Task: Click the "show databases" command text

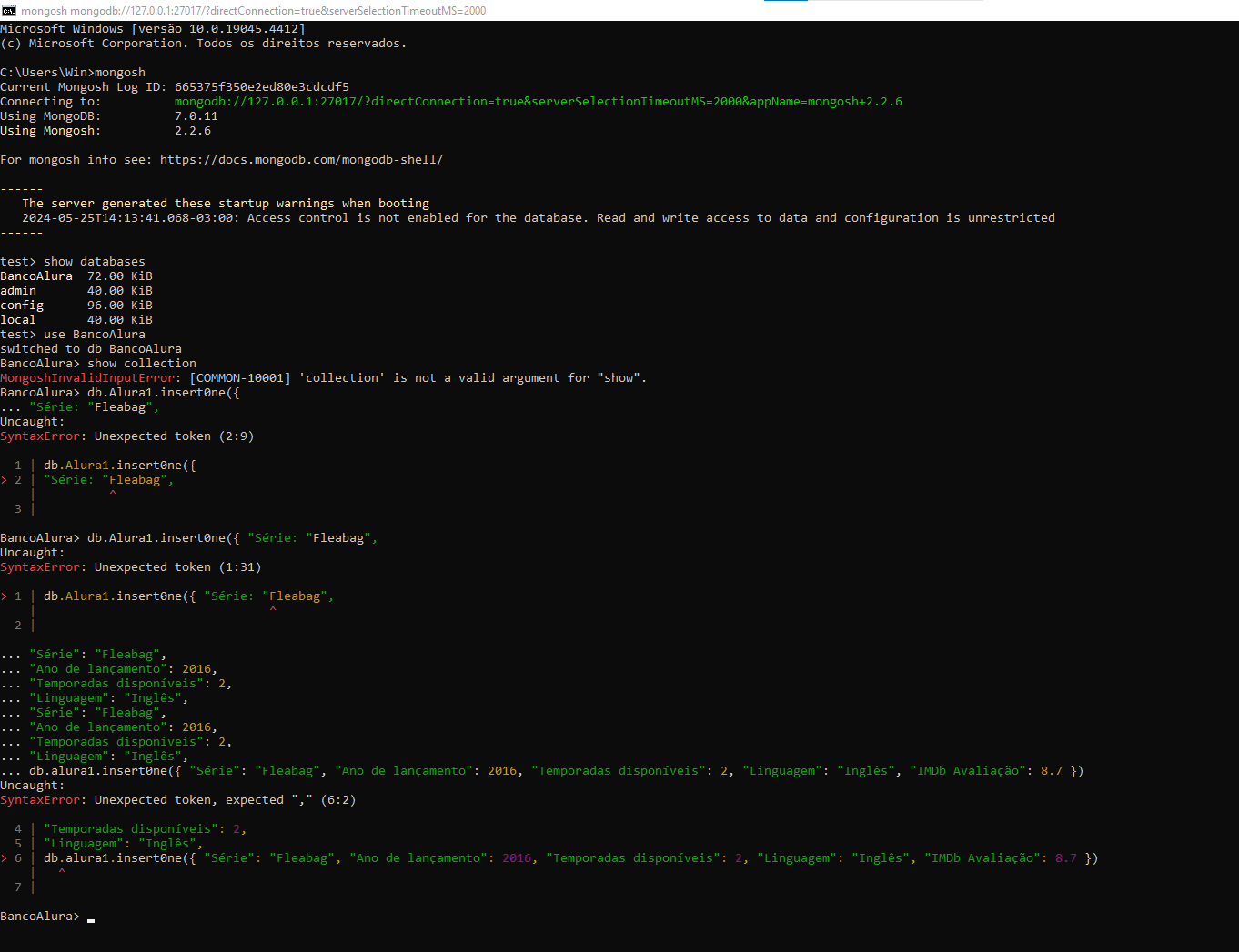Action: click(95, 262)
